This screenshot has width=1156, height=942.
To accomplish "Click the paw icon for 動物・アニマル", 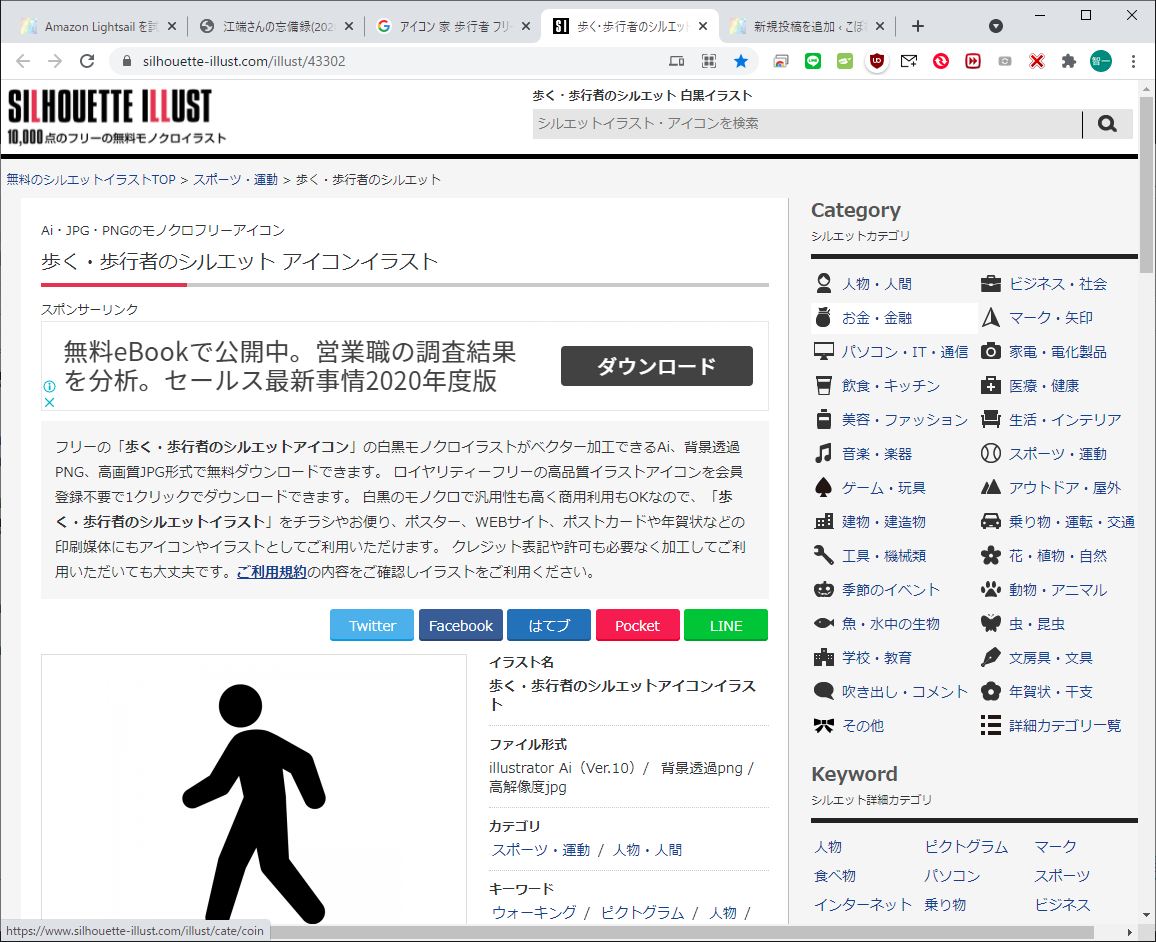I will [x=990, y=590].
